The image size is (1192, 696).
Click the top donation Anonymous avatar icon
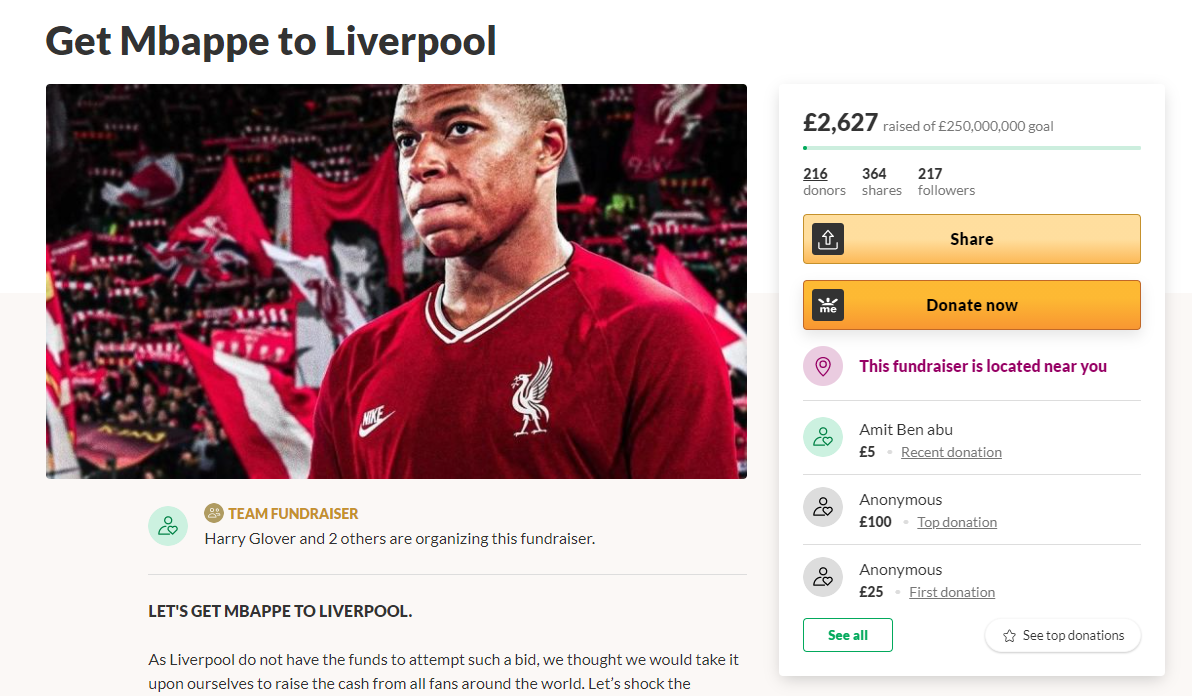click(x=822, y=507)
